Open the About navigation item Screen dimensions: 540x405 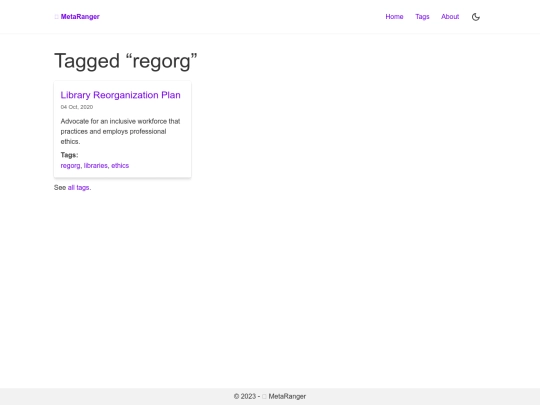tap(450, 17)
